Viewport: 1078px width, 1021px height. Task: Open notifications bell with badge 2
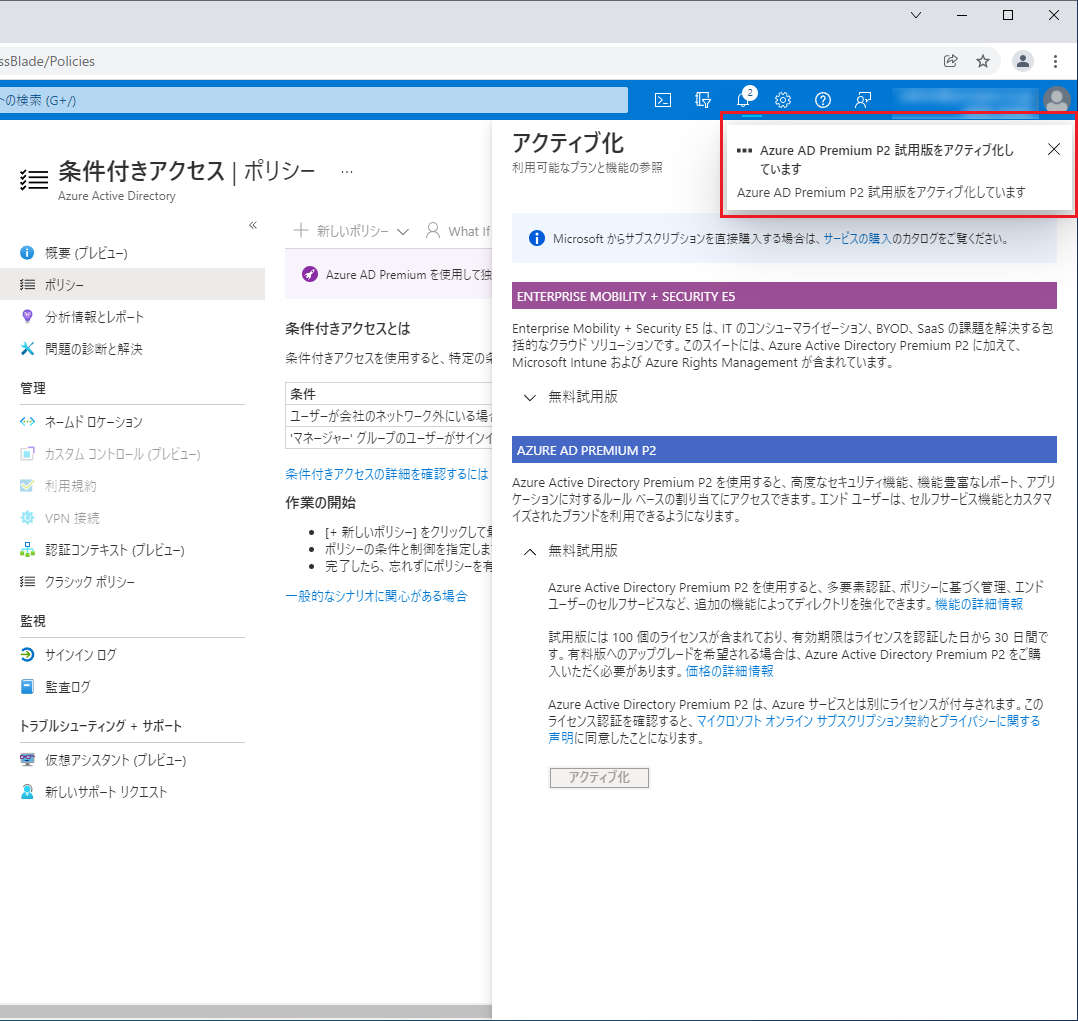pos(745,99)
